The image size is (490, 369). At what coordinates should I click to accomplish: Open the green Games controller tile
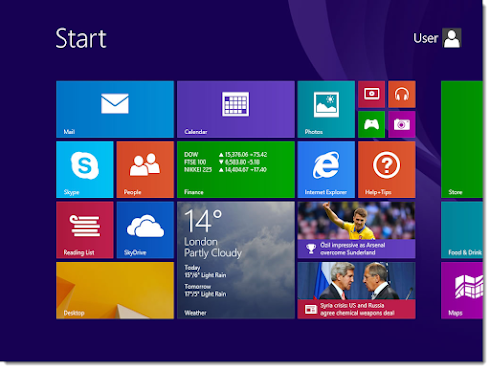[371, 124]
